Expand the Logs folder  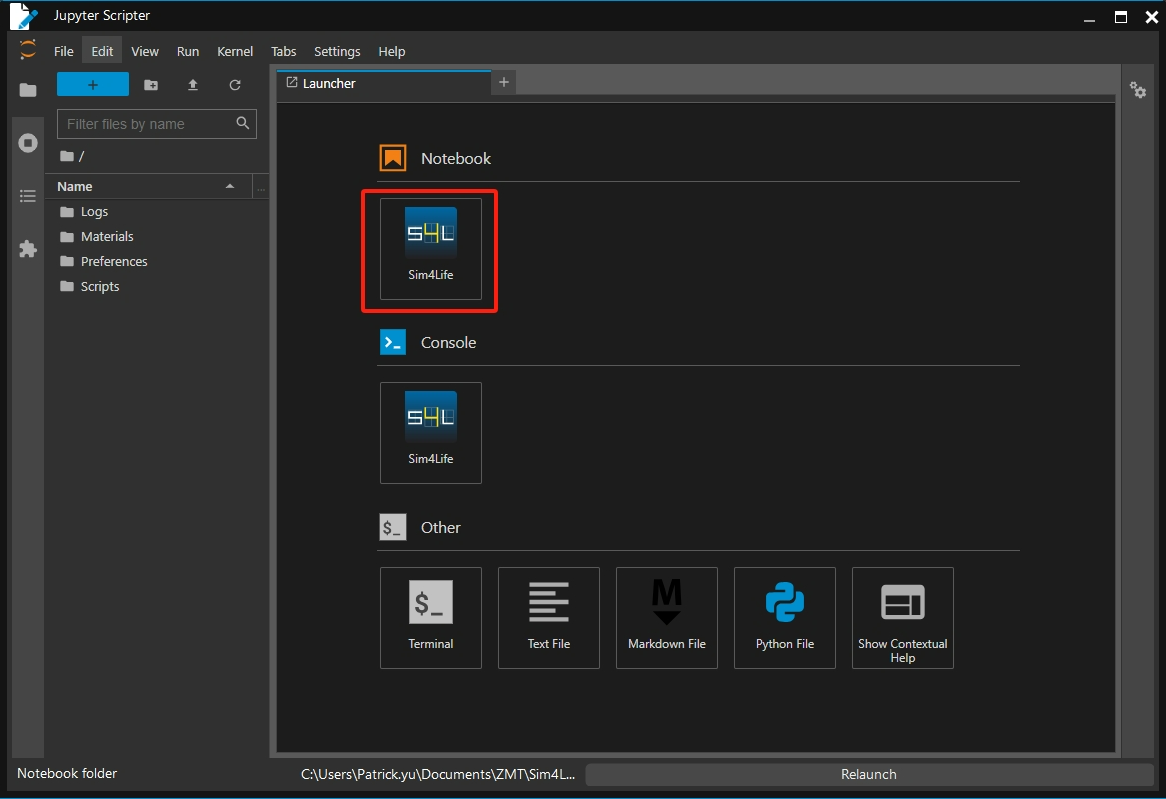[94, 212]
